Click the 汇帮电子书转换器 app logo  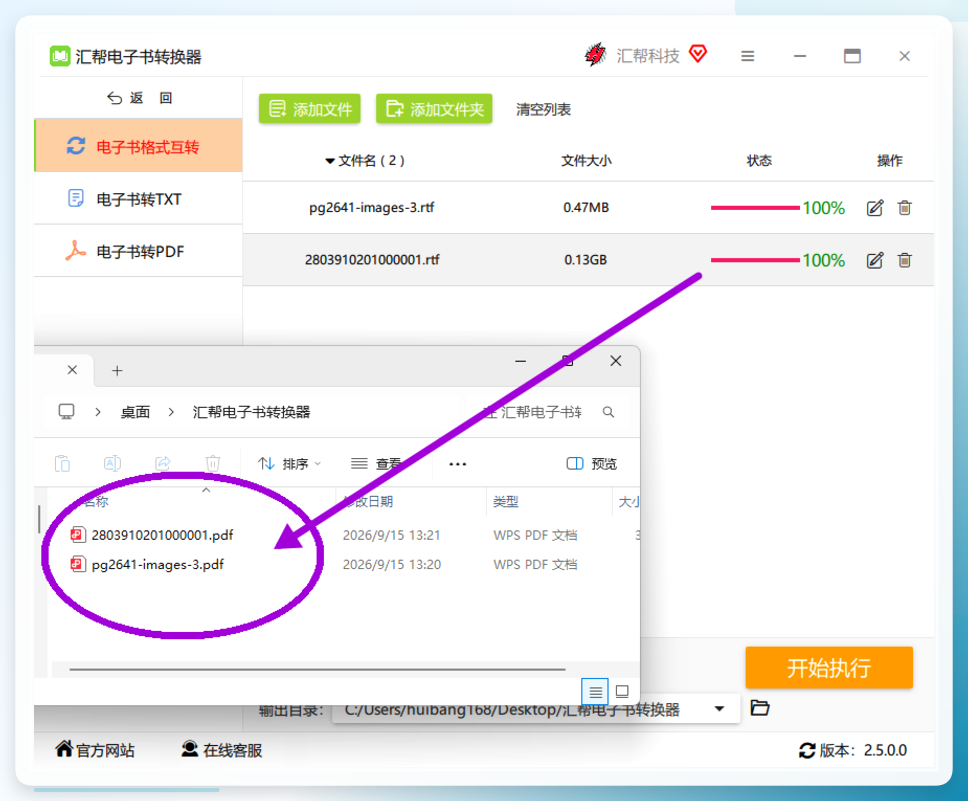coord(60,56)
